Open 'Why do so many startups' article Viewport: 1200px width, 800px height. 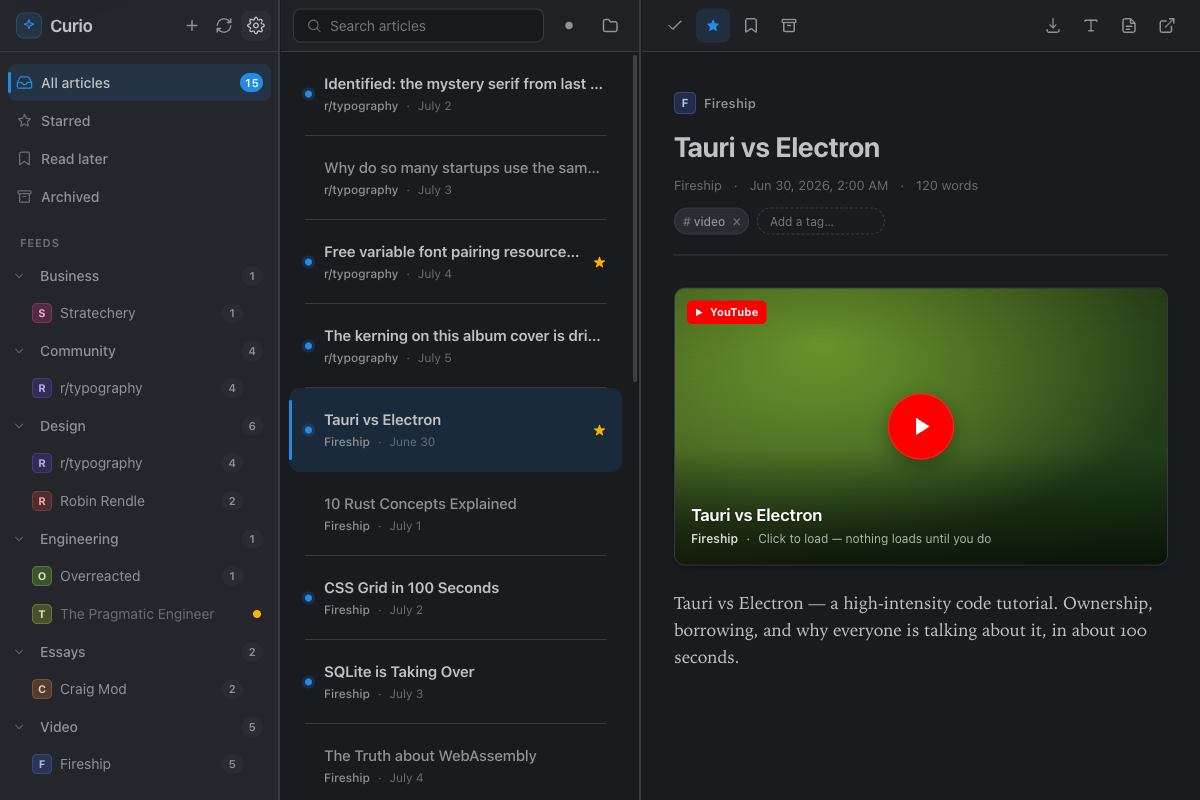click(456, 178)
